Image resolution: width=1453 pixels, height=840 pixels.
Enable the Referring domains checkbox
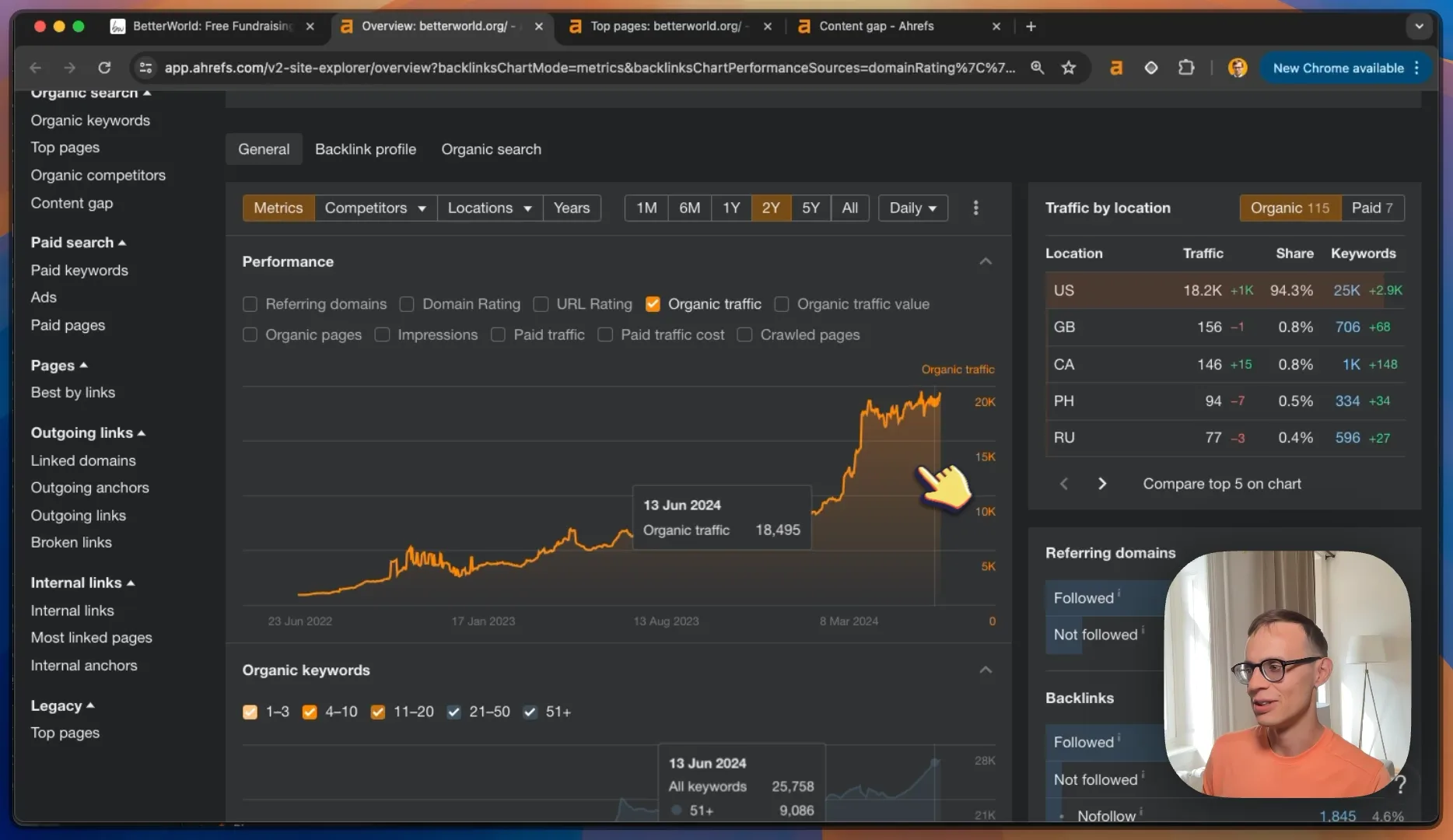click(250, 304)
